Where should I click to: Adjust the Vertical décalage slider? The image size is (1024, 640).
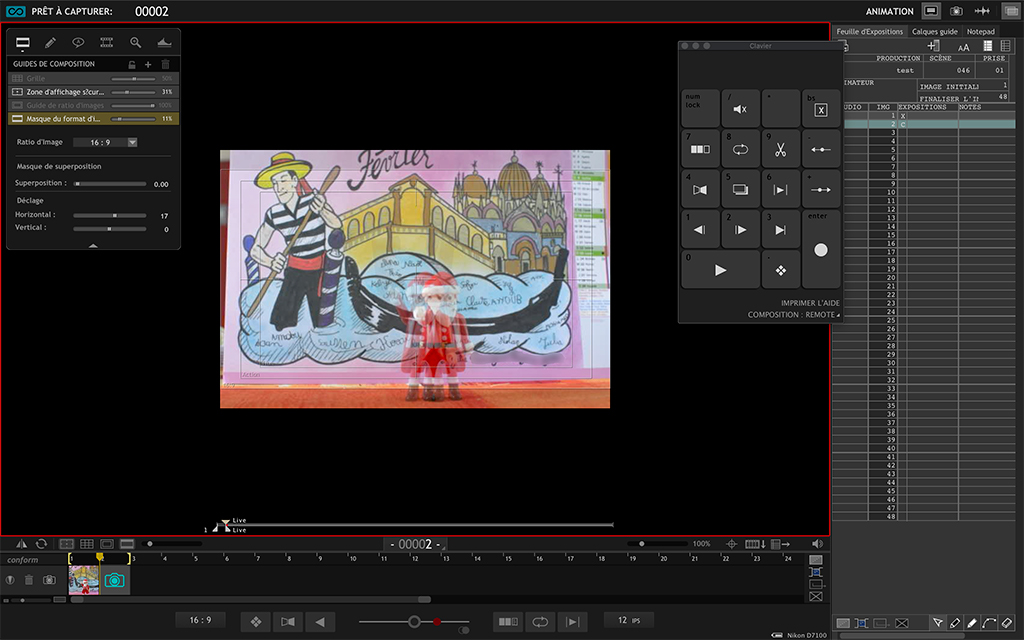tap(110, 229)
